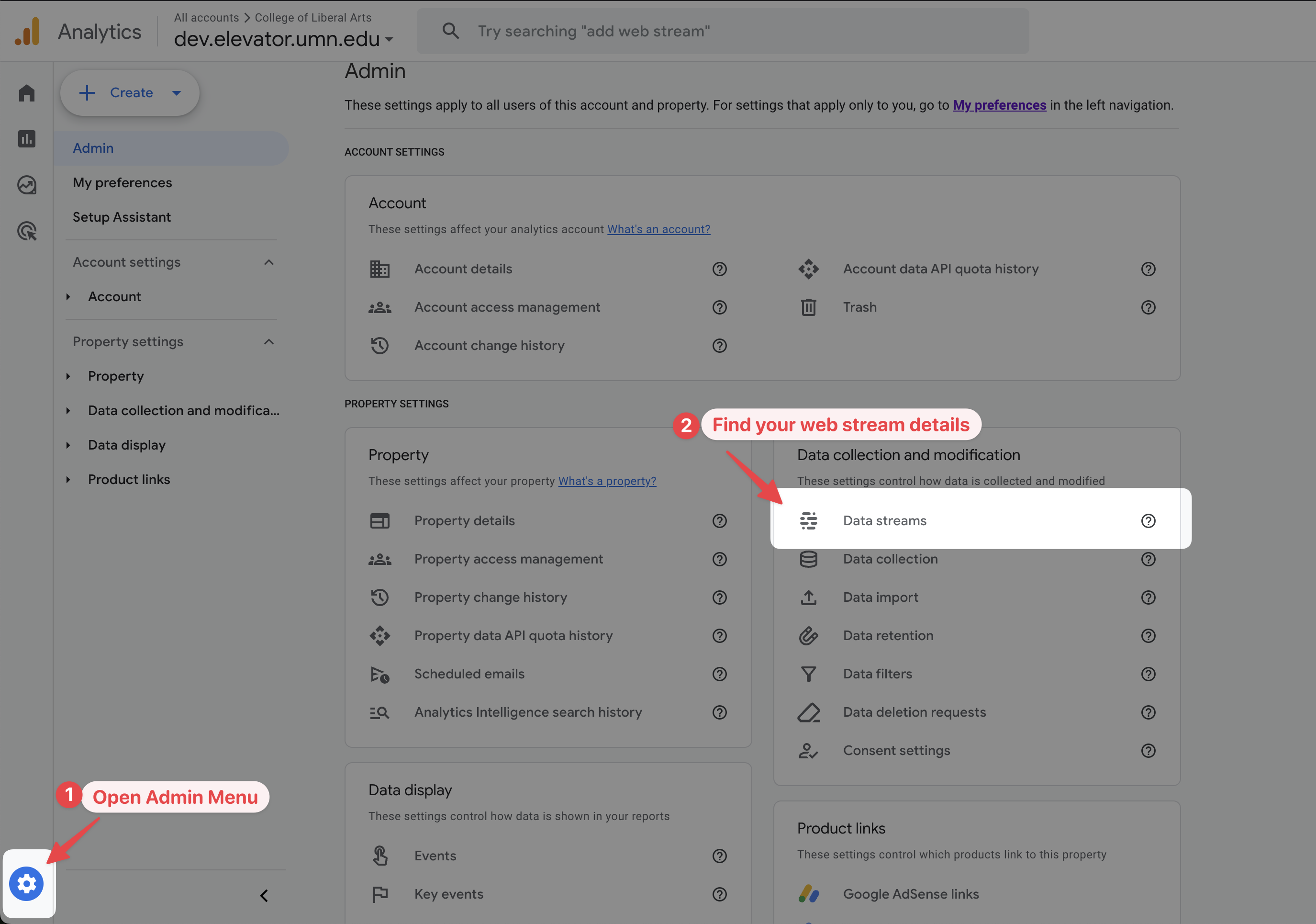Viewport: 1316px width, 924px height.
Task: Expand the Product links tree item
Action: pyautogui.click(x=68, y=480)
